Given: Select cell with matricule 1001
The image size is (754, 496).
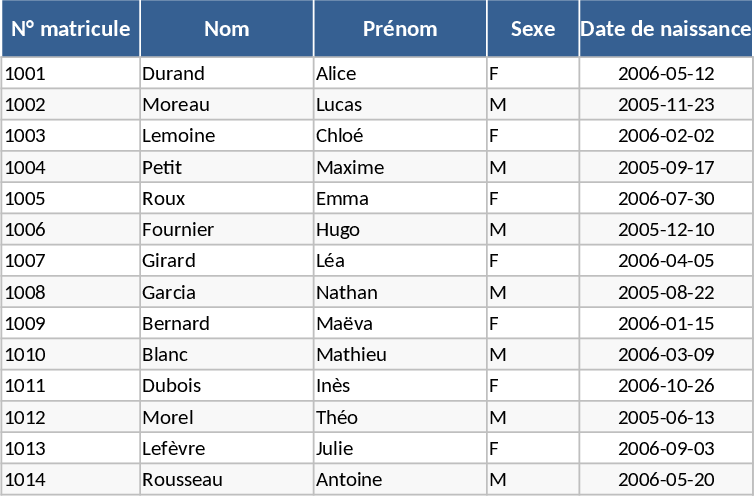Looking at the screenshot, I should pos(70,73).
